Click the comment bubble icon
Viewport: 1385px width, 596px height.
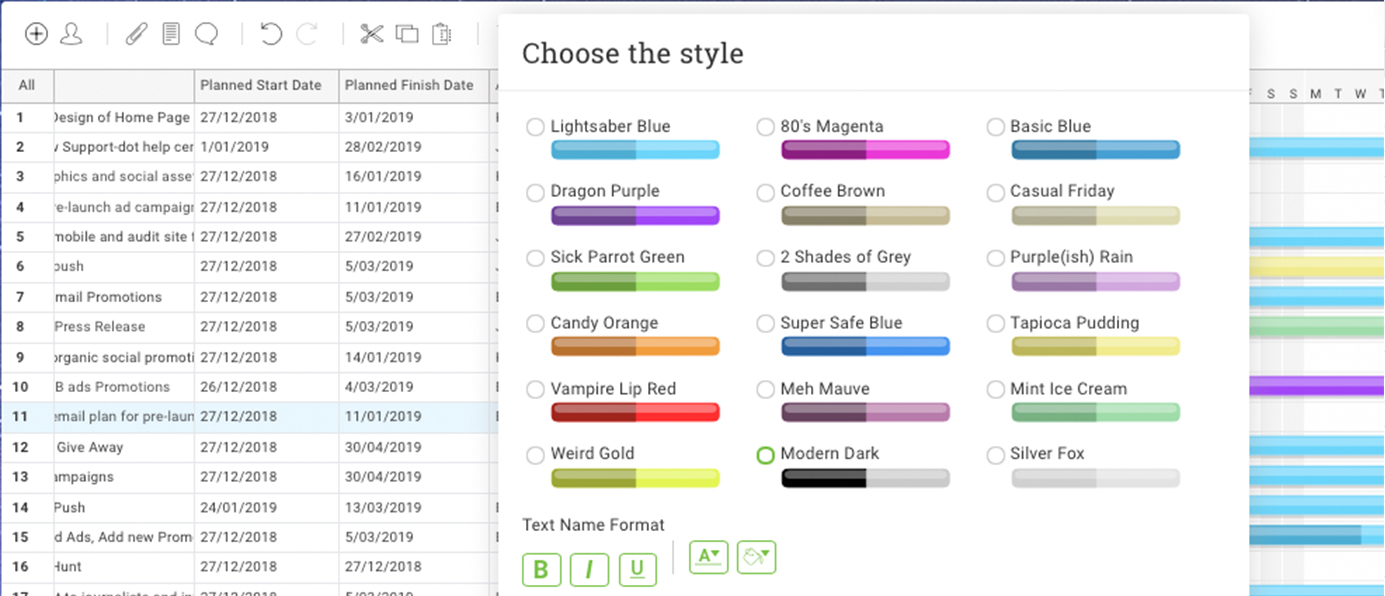(x=206, y=34)
